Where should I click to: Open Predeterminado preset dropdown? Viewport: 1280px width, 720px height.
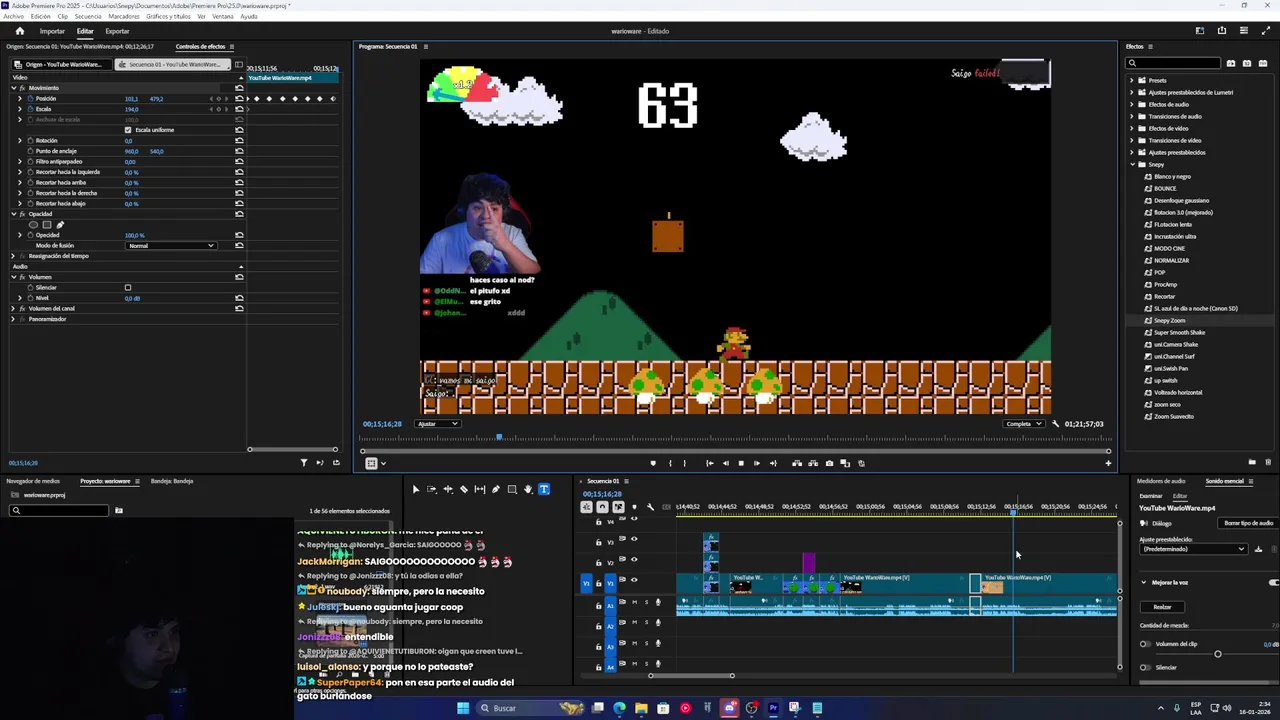(x=1193, y=549)
